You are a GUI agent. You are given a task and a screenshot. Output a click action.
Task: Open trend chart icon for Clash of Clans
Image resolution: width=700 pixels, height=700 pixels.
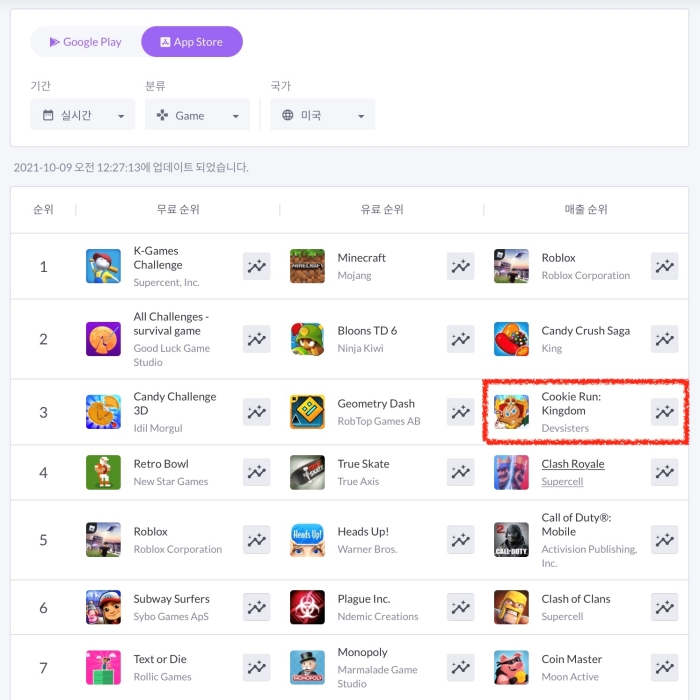point(664,607)
